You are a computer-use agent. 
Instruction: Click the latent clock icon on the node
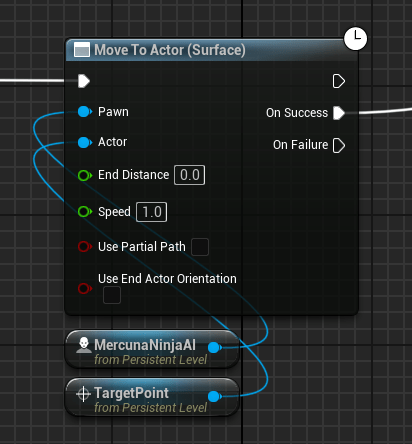click(x=355, y=39)
